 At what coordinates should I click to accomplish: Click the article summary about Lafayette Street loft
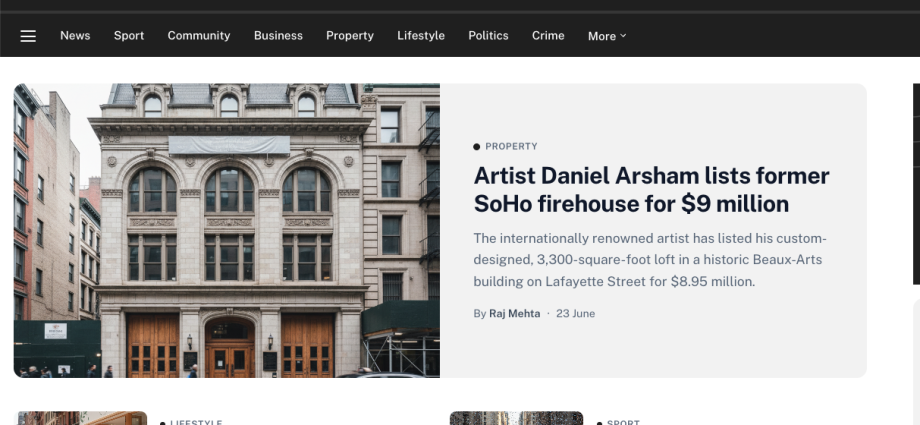(650, 260)
